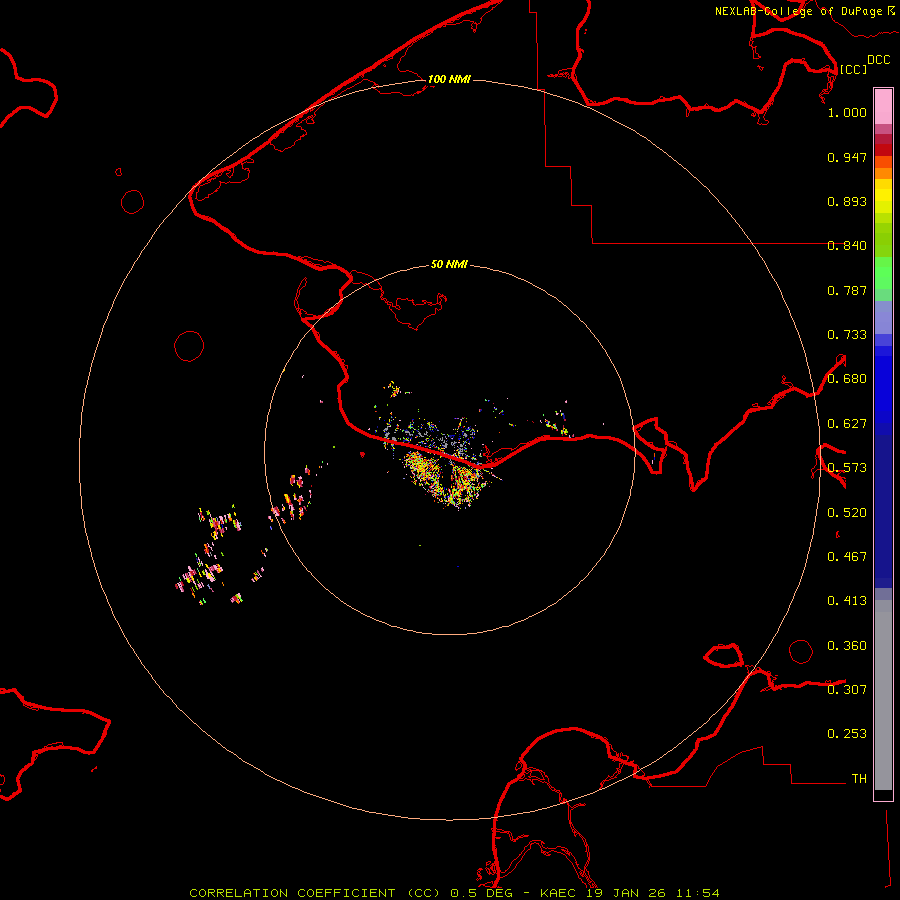Click the TH threshold label
900x900 pixels.
pyautogui.click(x=859, y=779)
